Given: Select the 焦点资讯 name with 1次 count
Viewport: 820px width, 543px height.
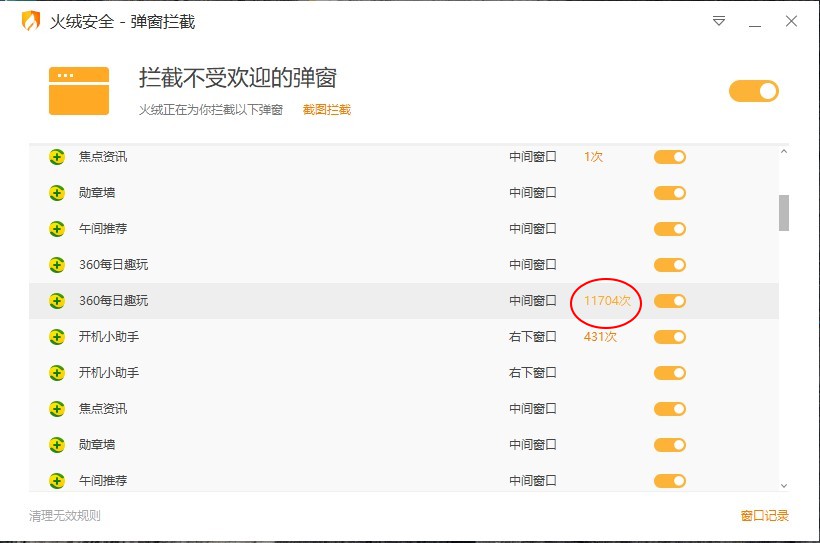Looking at the screenshot, I should [x=103, y=157].
